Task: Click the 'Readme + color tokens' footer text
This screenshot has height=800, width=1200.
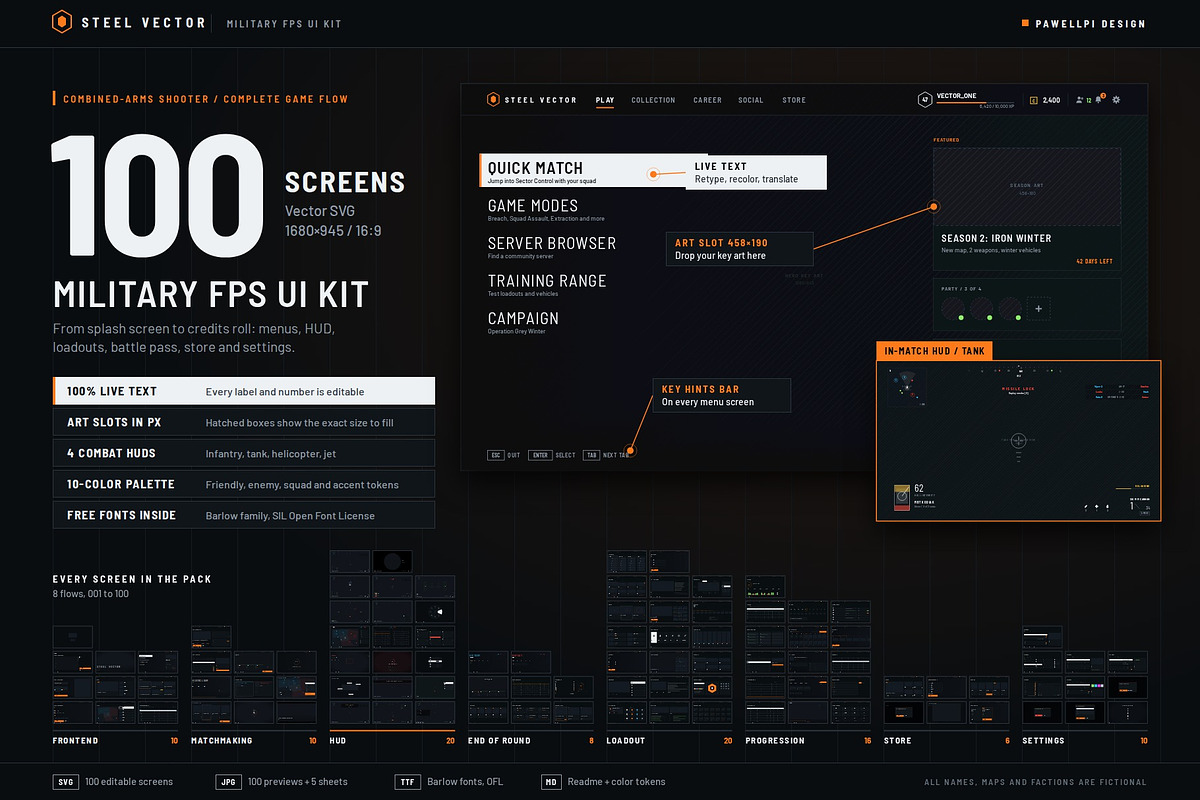Action: tap(617, 782)
